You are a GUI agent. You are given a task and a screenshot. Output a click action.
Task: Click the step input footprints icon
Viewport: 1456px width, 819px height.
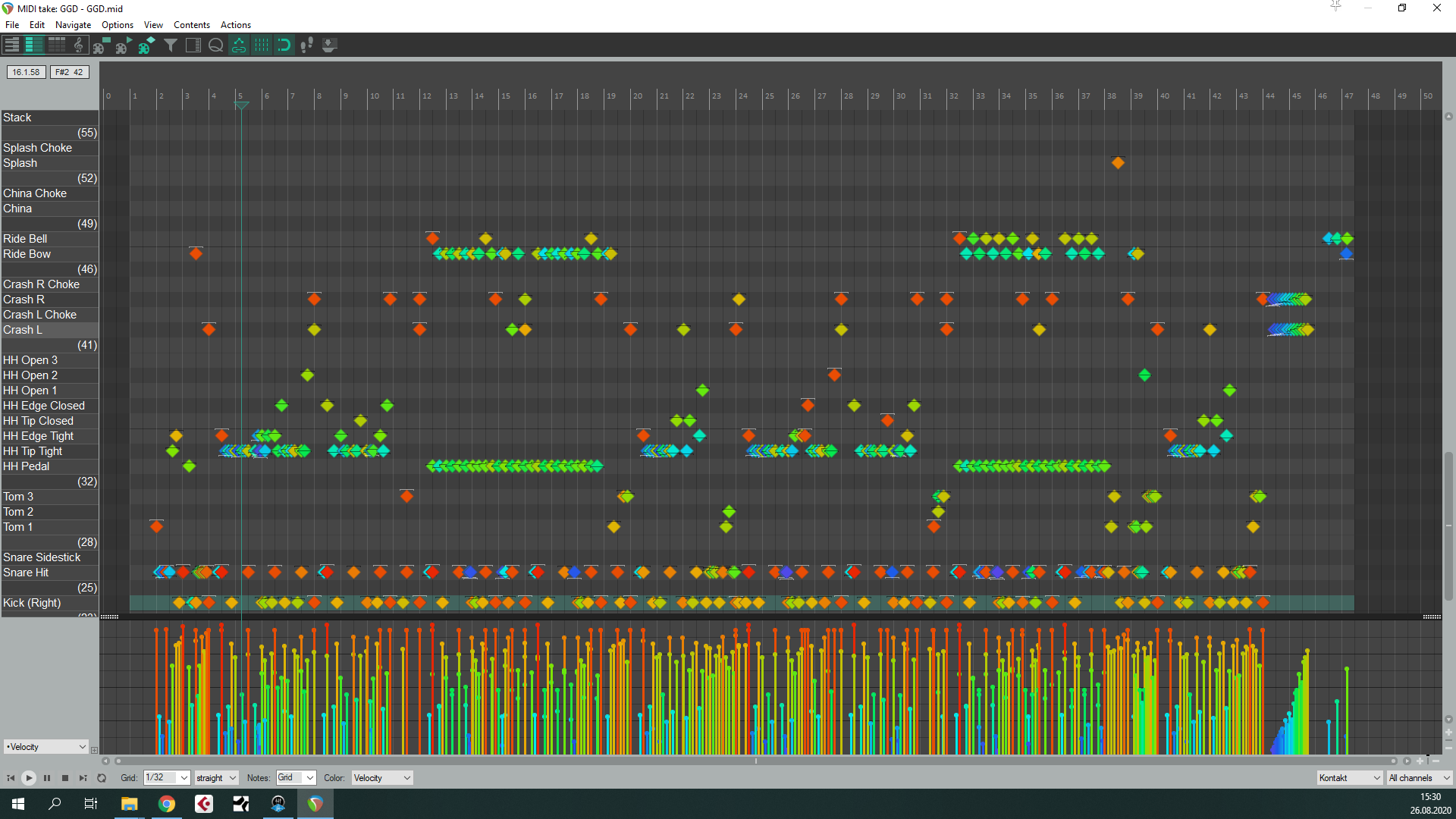tap(306, 45)
